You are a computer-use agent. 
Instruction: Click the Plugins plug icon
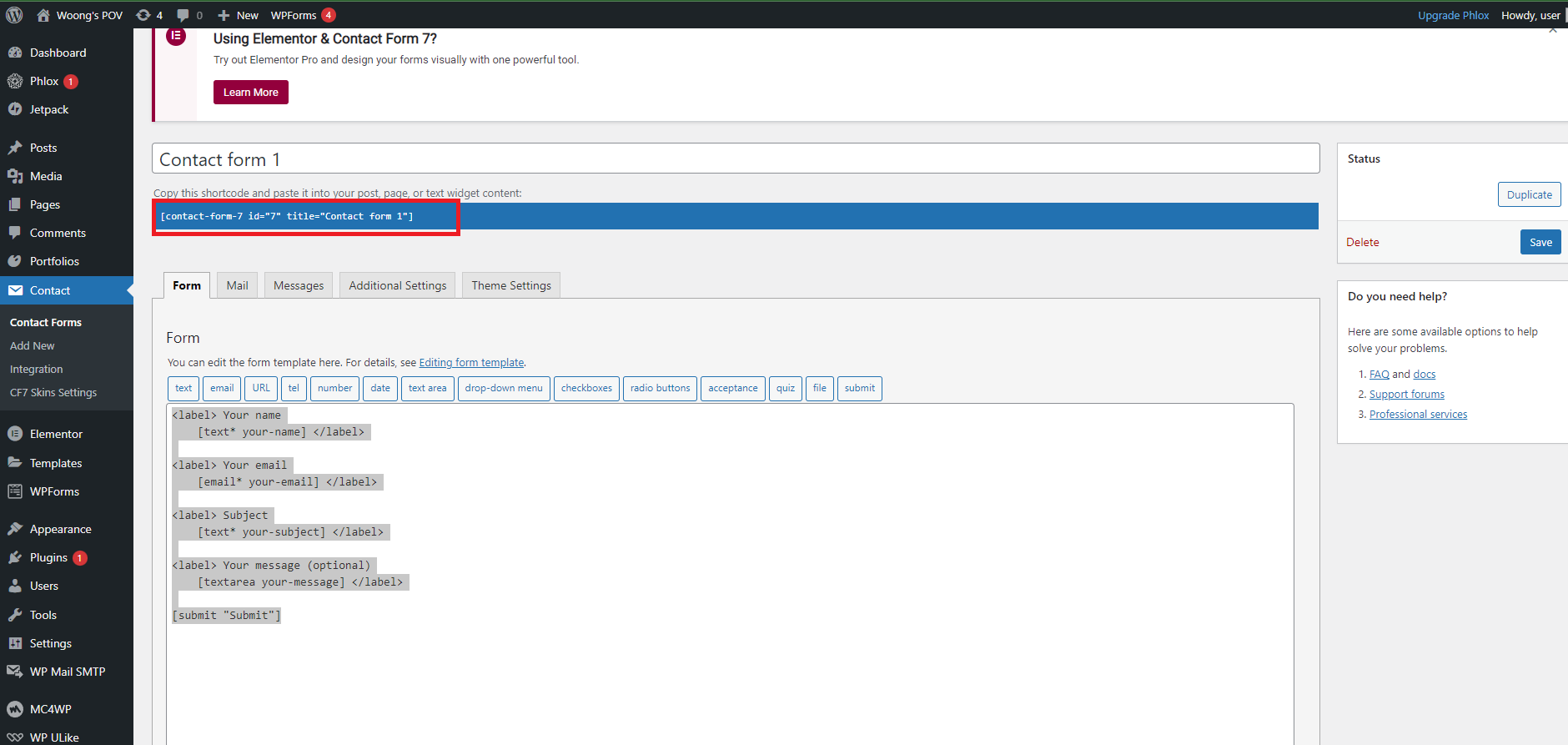pyautogui.click(x=15, y=557)
